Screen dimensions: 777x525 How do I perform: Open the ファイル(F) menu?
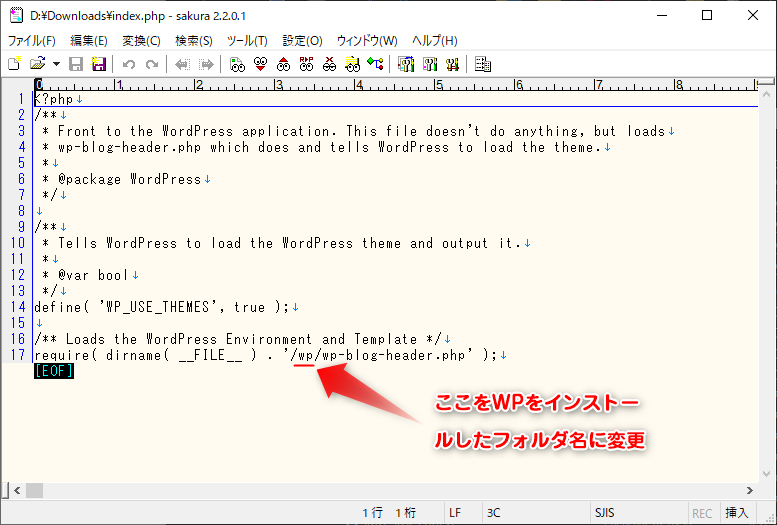(32, 41)
